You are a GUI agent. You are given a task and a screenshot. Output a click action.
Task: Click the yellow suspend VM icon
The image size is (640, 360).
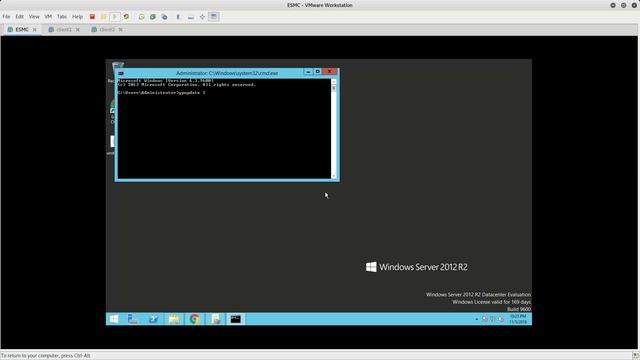tap(104, 17)
